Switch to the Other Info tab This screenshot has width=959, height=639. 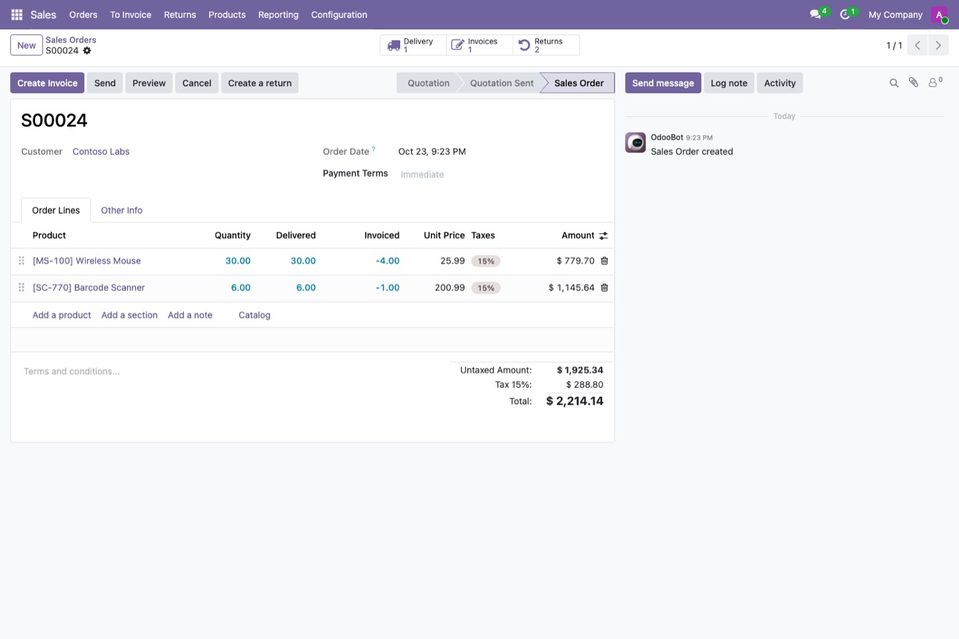point(122,210)
